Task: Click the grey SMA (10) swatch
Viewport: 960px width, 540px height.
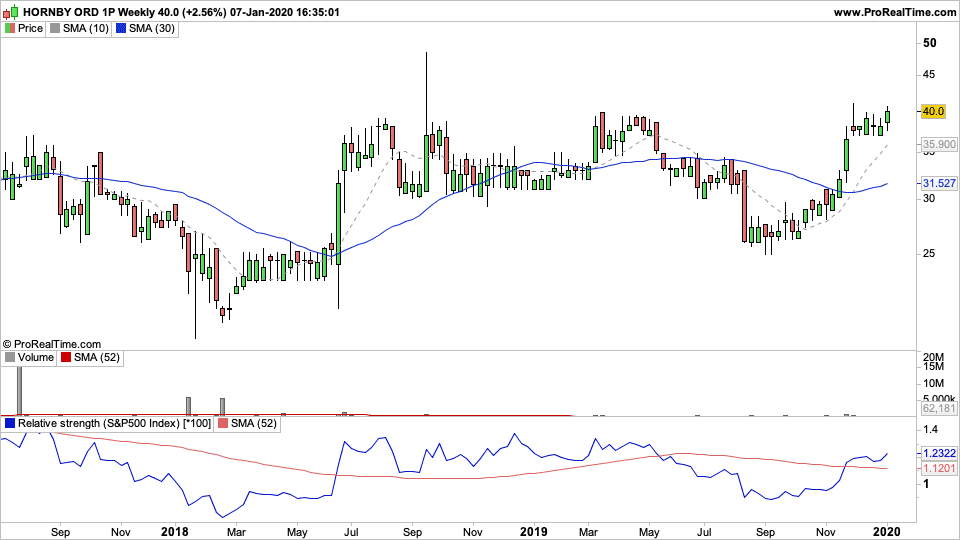Action: click(55, 28)
